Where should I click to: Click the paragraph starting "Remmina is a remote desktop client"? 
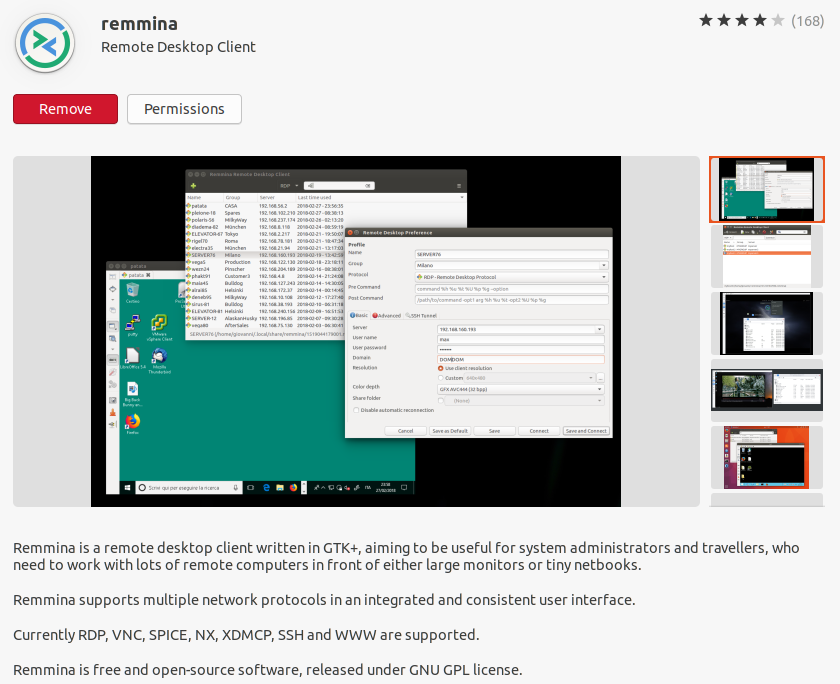(406, 557)
